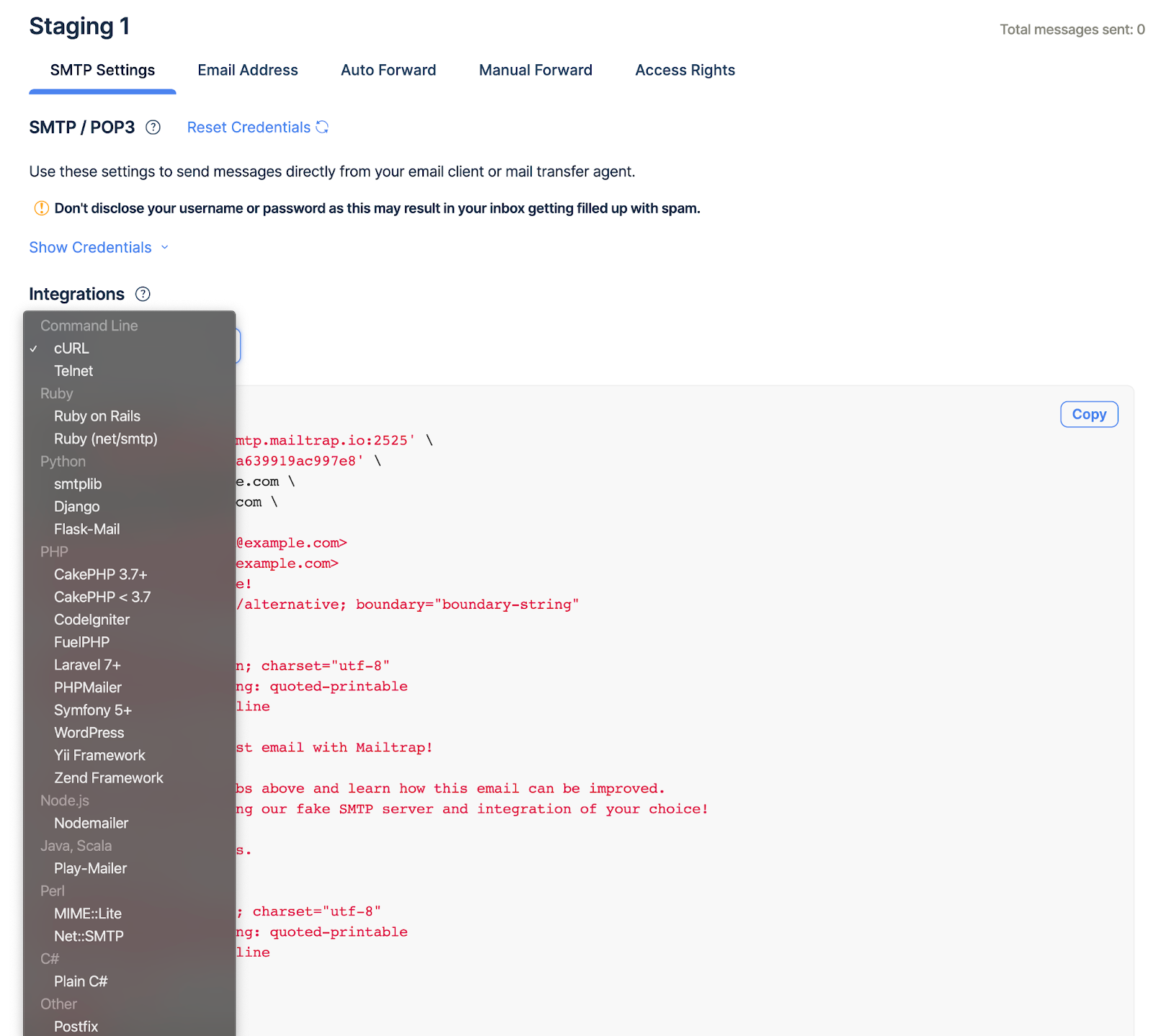Click the checkmark beside cURL
Viewport: 1153px width, 1036px height.
[x=34, y=349]
